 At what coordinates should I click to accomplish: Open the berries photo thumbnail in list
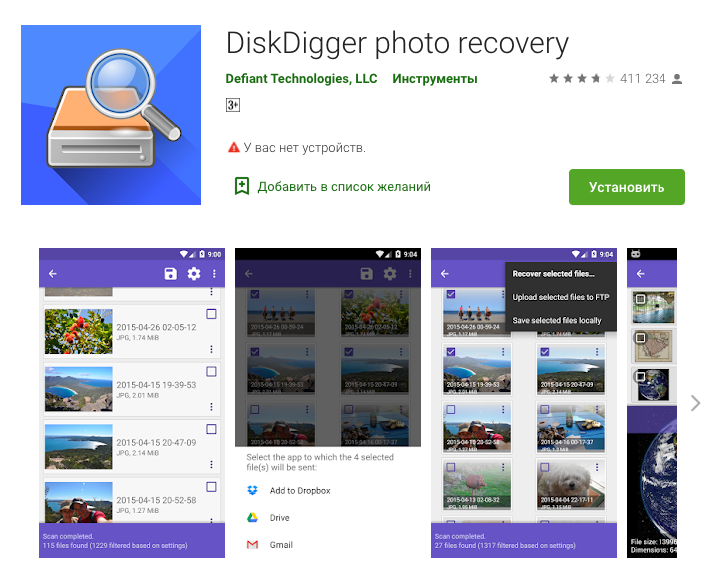[79, 331]
